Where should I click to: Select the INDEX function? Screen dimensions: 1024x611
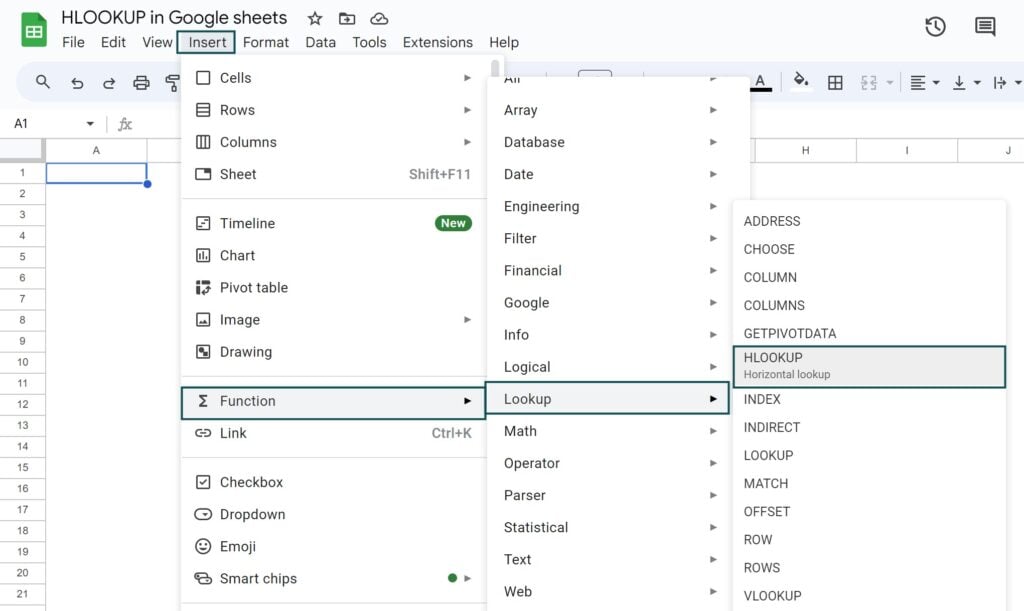coord(869,399)
